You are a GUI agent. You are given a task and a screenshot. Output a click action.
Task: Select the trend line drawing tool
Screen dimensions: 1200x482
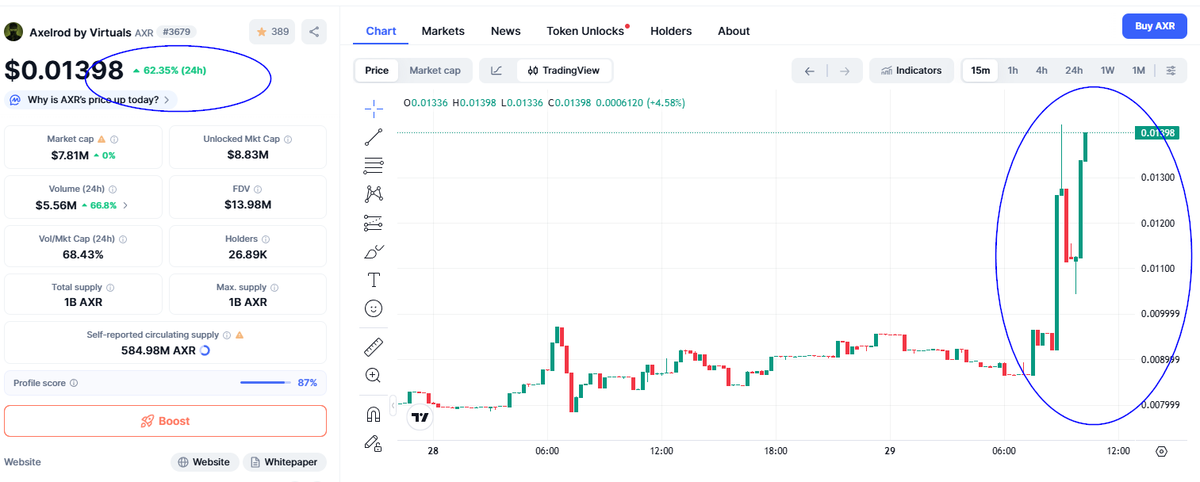tap(373, 137)
